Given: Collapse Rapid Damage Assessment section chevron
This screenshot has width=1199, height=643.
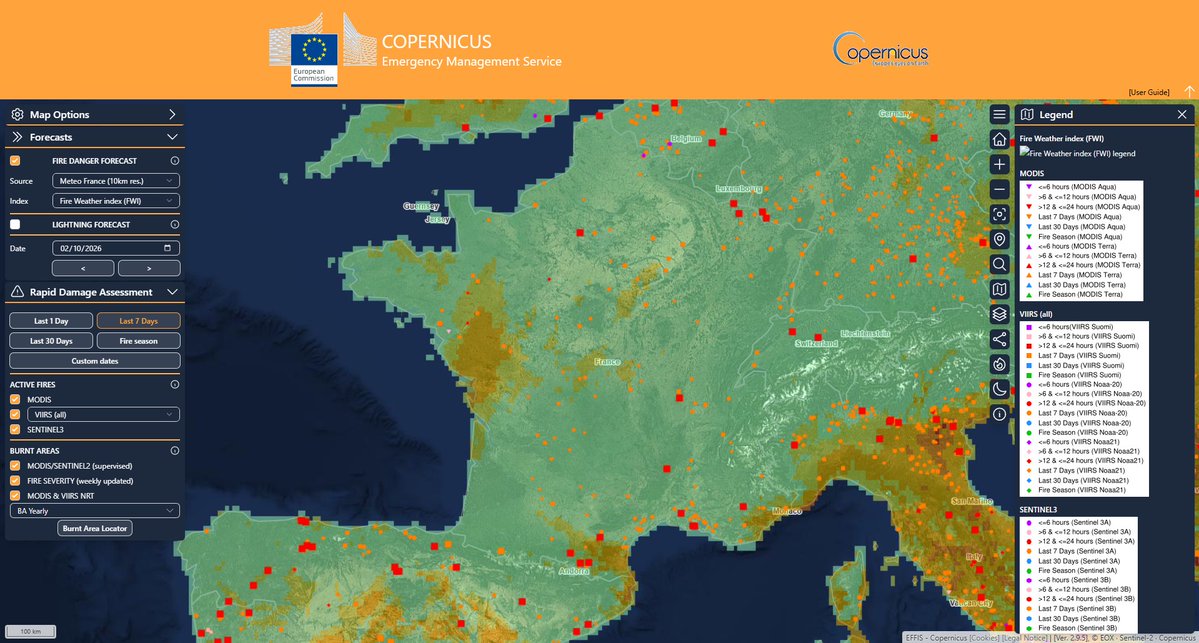Looking at the screenshot, I should coord(172,292).
